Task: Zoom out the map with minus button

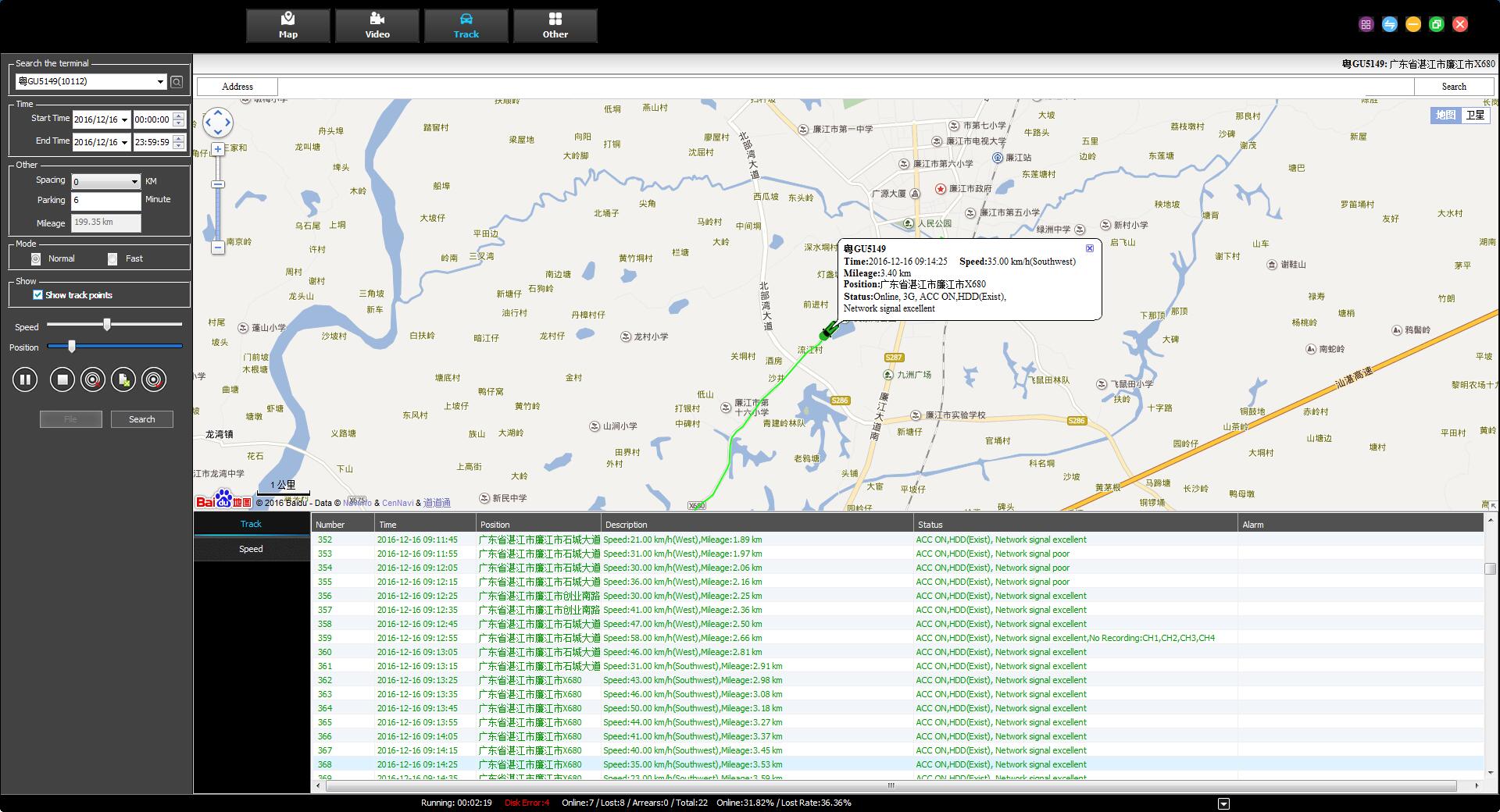Action: (x=218, y=248)
